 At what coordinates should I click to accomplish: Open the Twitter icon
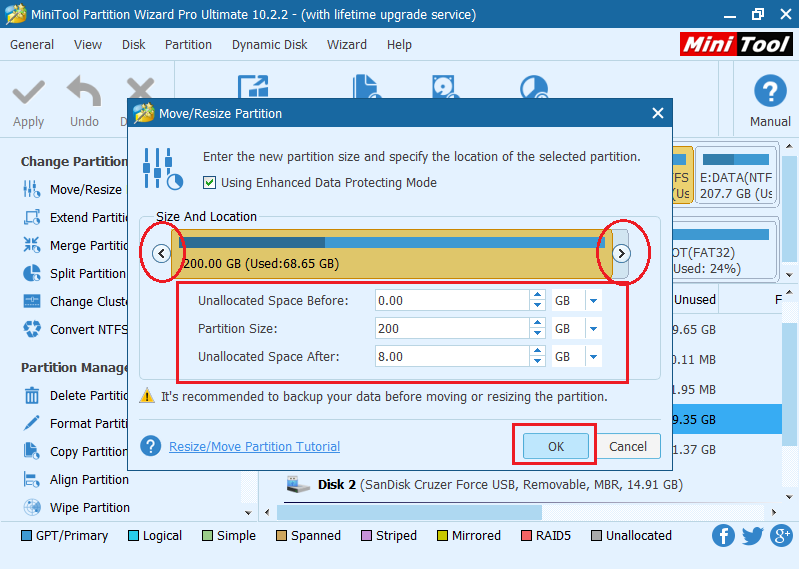pyautogui.click(x=752, y=536)
